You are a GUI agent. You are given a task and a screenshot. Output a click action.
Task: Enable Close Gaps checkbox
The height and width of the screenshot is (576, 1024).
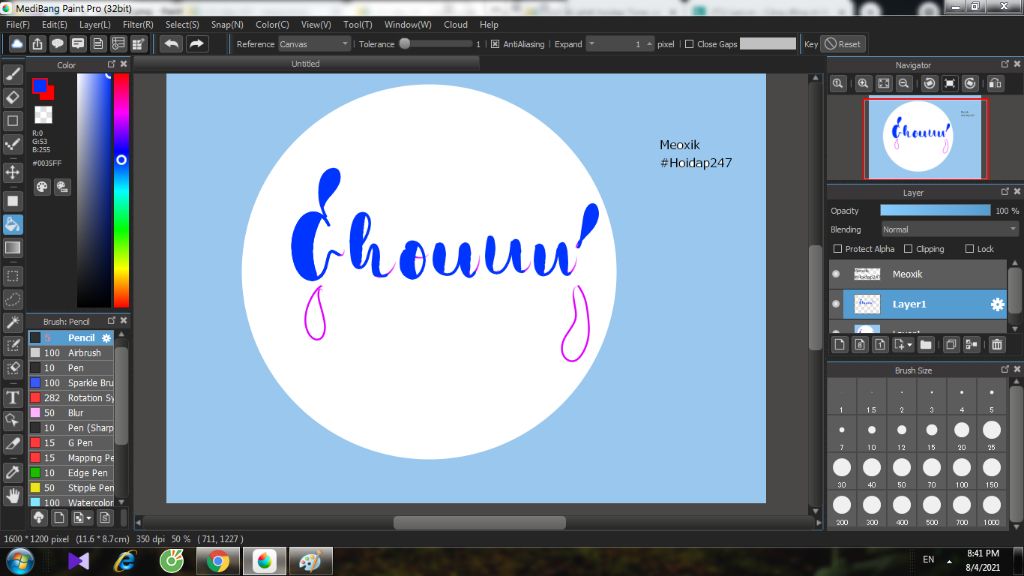(x=689, y=44)
